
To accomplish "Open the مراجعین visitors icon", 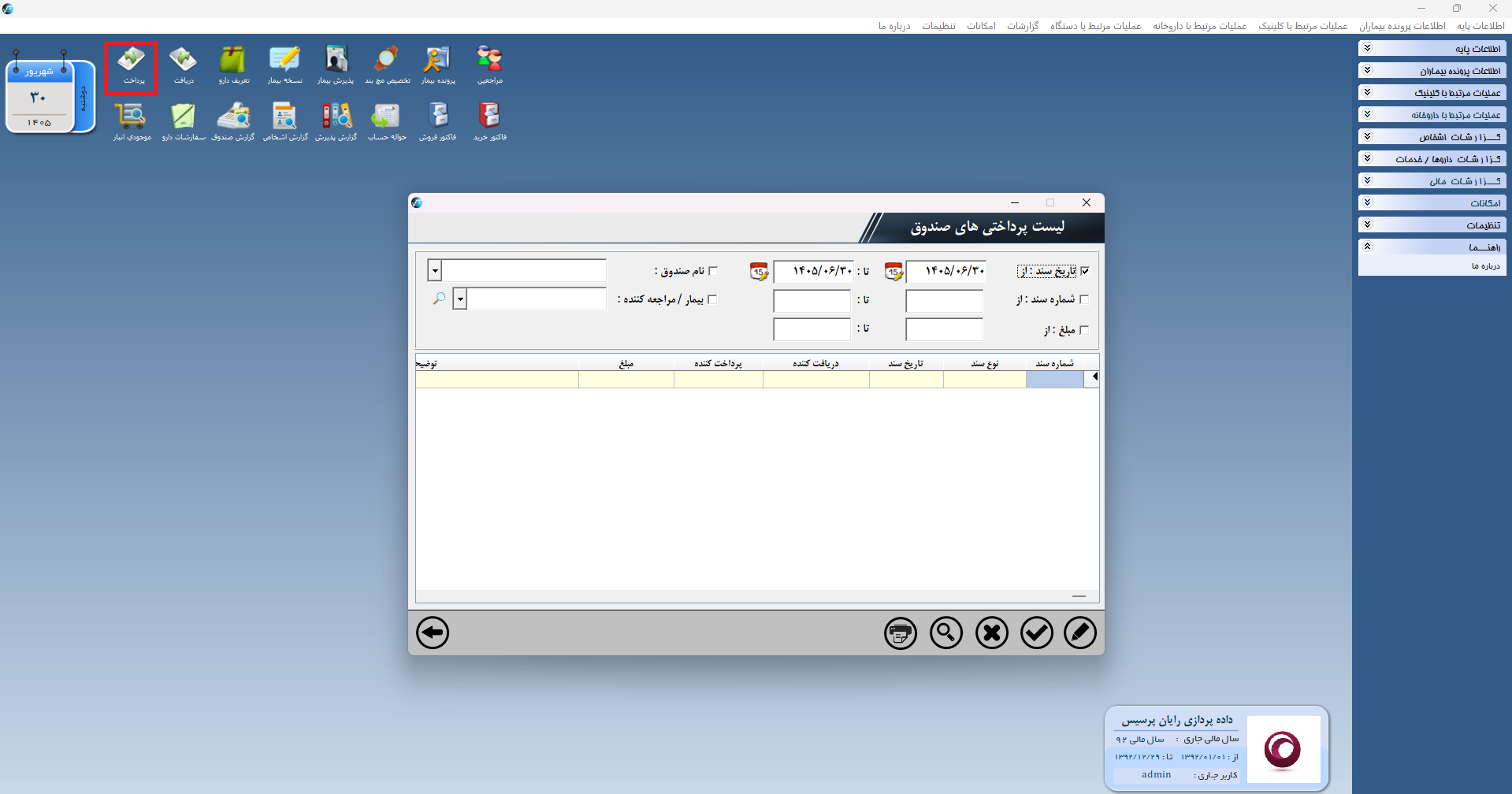I will [489, 66].
